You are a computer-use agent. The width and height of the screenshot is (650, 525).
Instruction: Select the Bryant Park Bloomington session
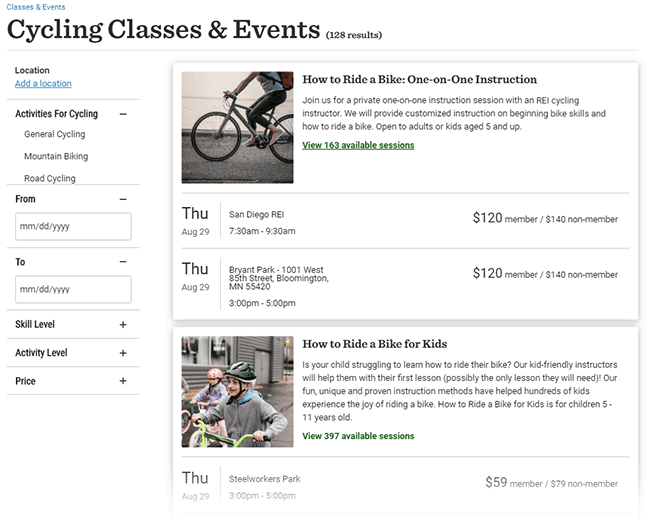pyautogui.click(x=405, y=284)
